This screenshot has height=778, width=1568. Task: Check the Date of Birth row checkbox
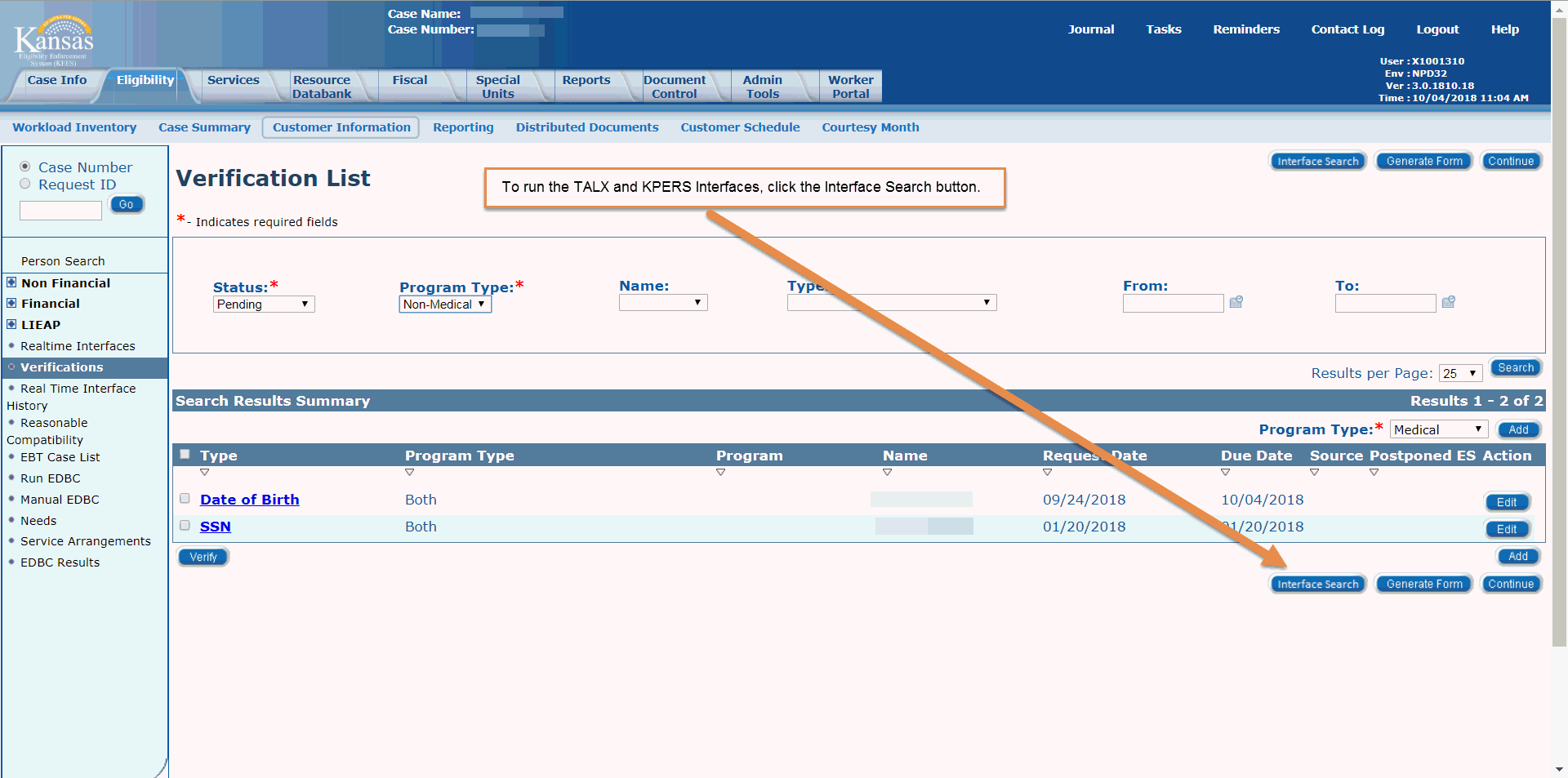point(185,499)
